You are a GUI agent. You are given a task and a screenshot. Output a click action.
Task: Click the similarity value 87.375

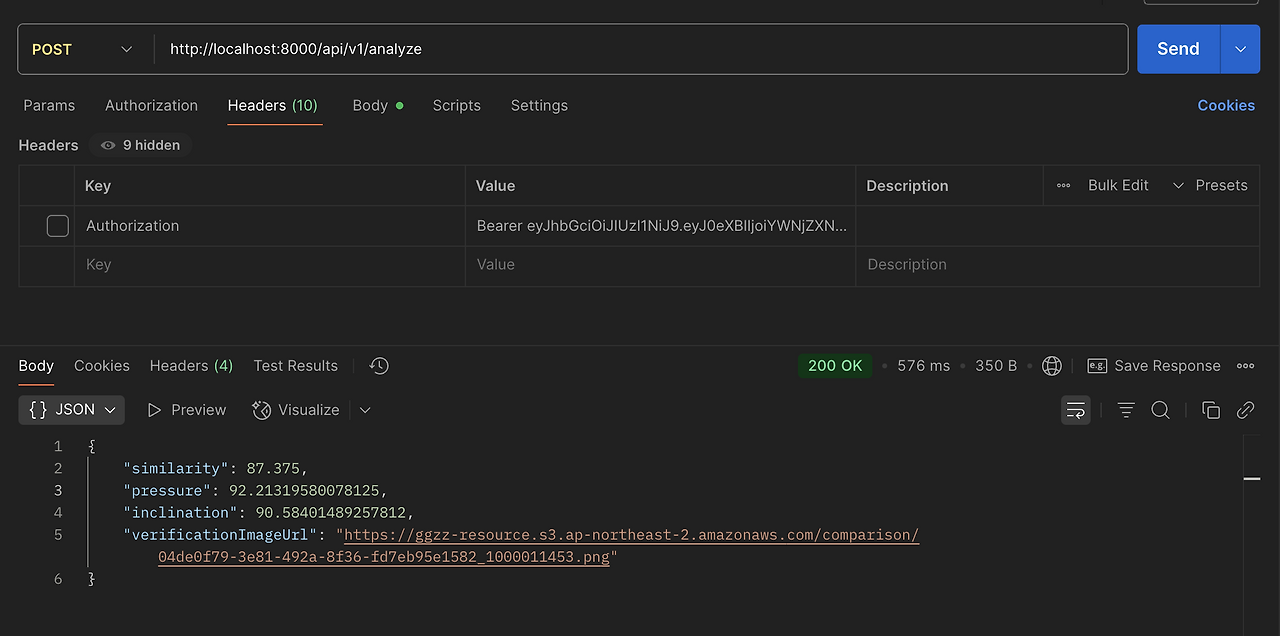[x=275, y=469]
